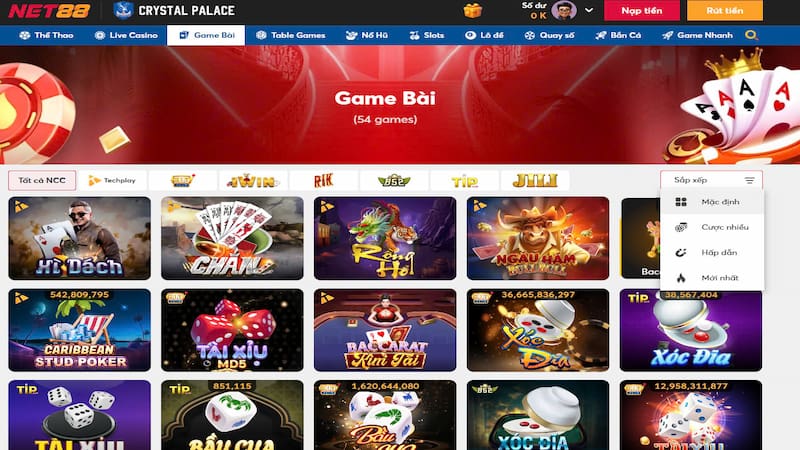Filter by Techplay provider logo
800x450 pixels.
[112, 181]
